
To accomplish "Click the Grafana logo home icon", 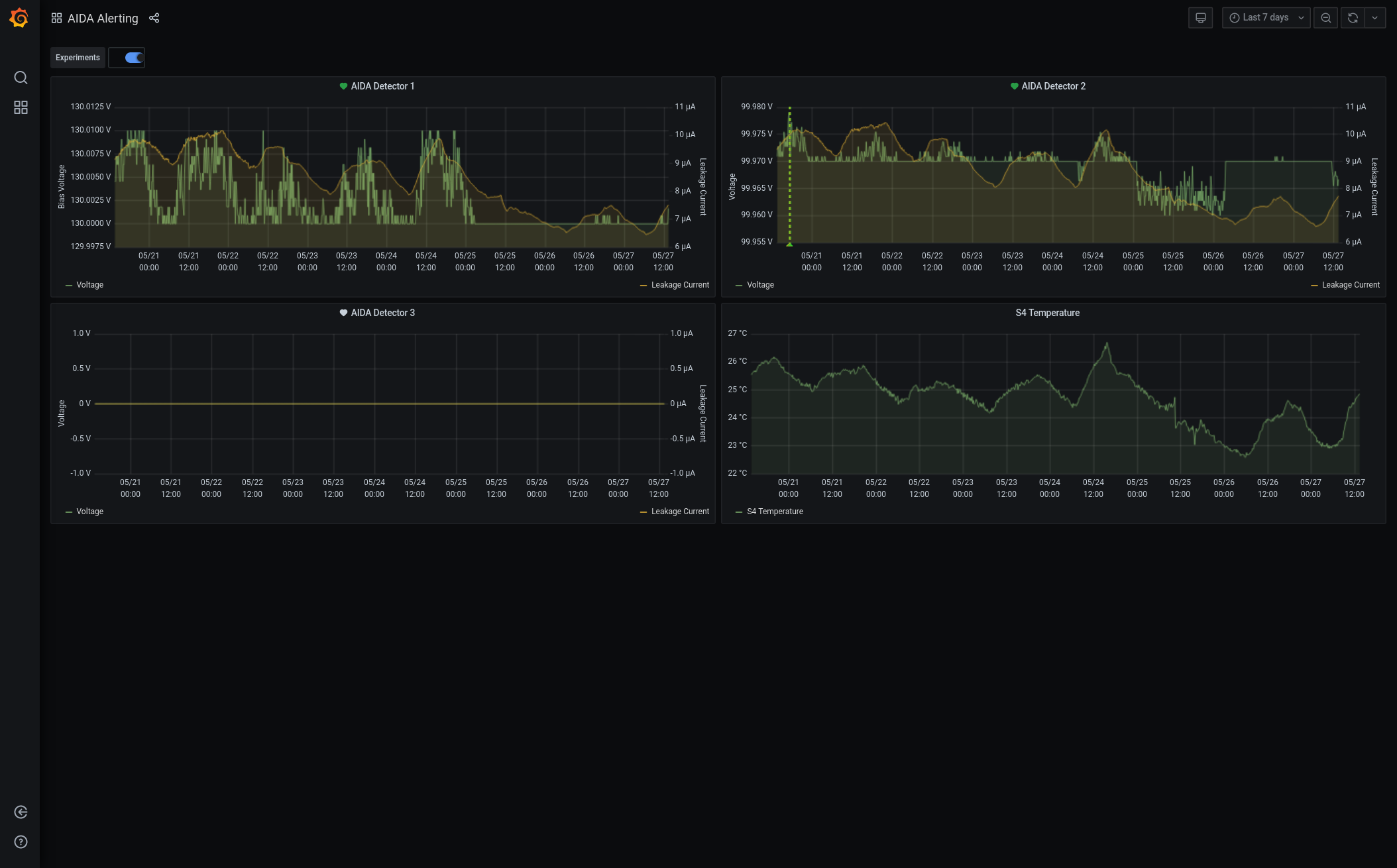I will click(x=19, y=18).
